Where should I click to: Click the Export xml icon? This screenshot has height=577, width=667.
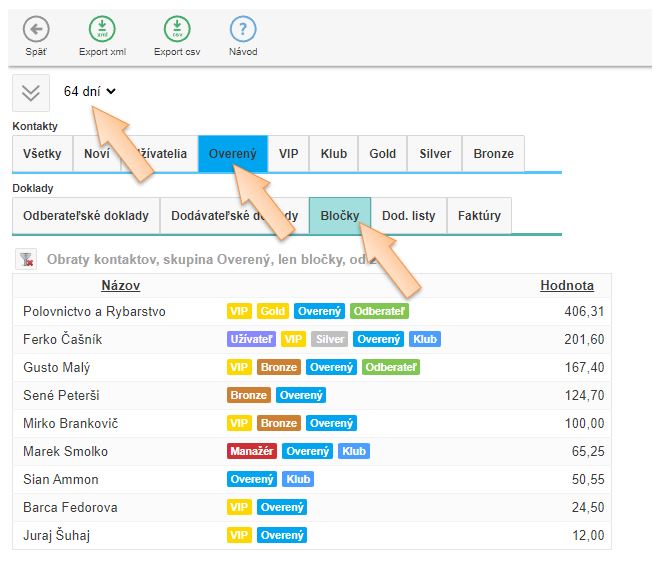point(101,29)
